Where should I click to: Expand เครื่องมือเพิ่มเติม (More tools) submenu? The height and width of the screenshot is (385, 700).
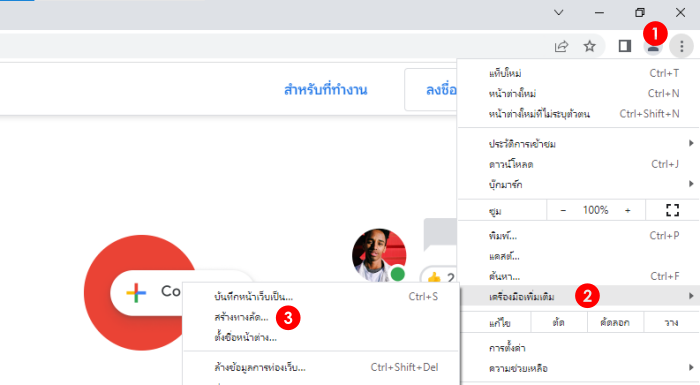(579, 296)
